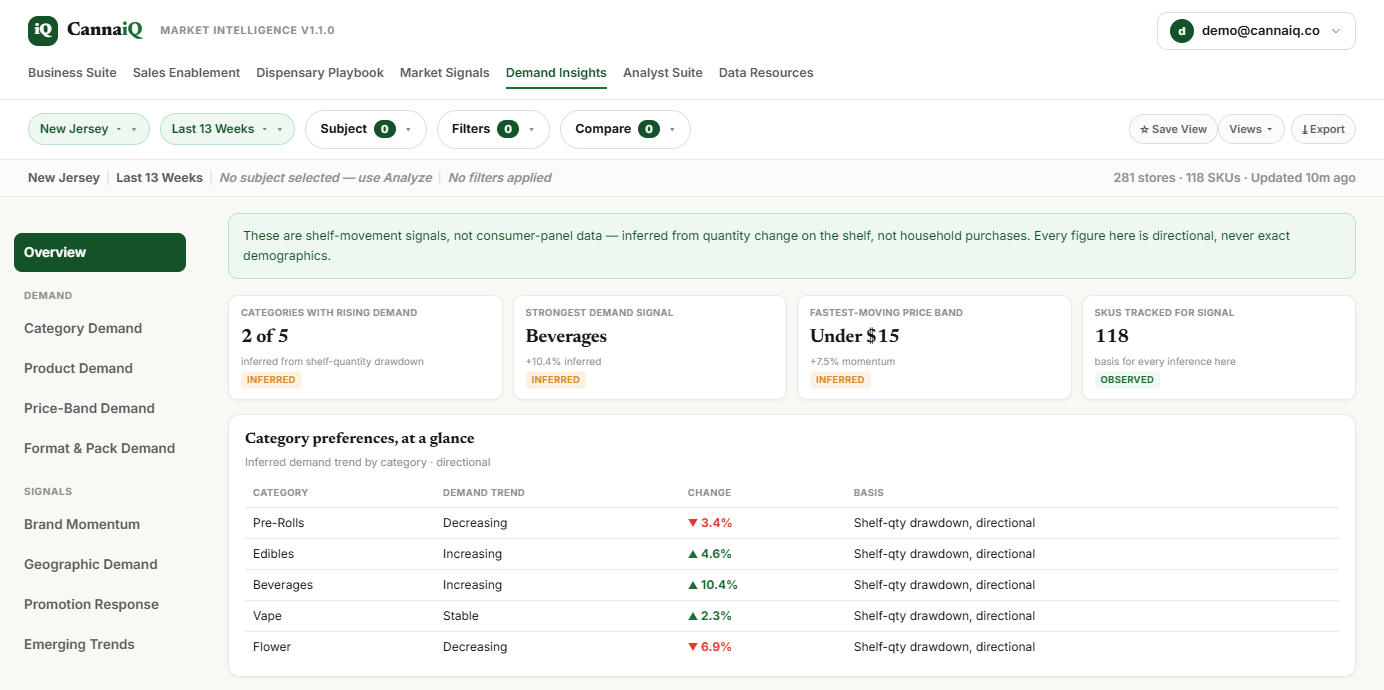Screen dimensions: 1384x690
Task: Open the Dispensary Playbook tab
Action: [x=320, y=73]
